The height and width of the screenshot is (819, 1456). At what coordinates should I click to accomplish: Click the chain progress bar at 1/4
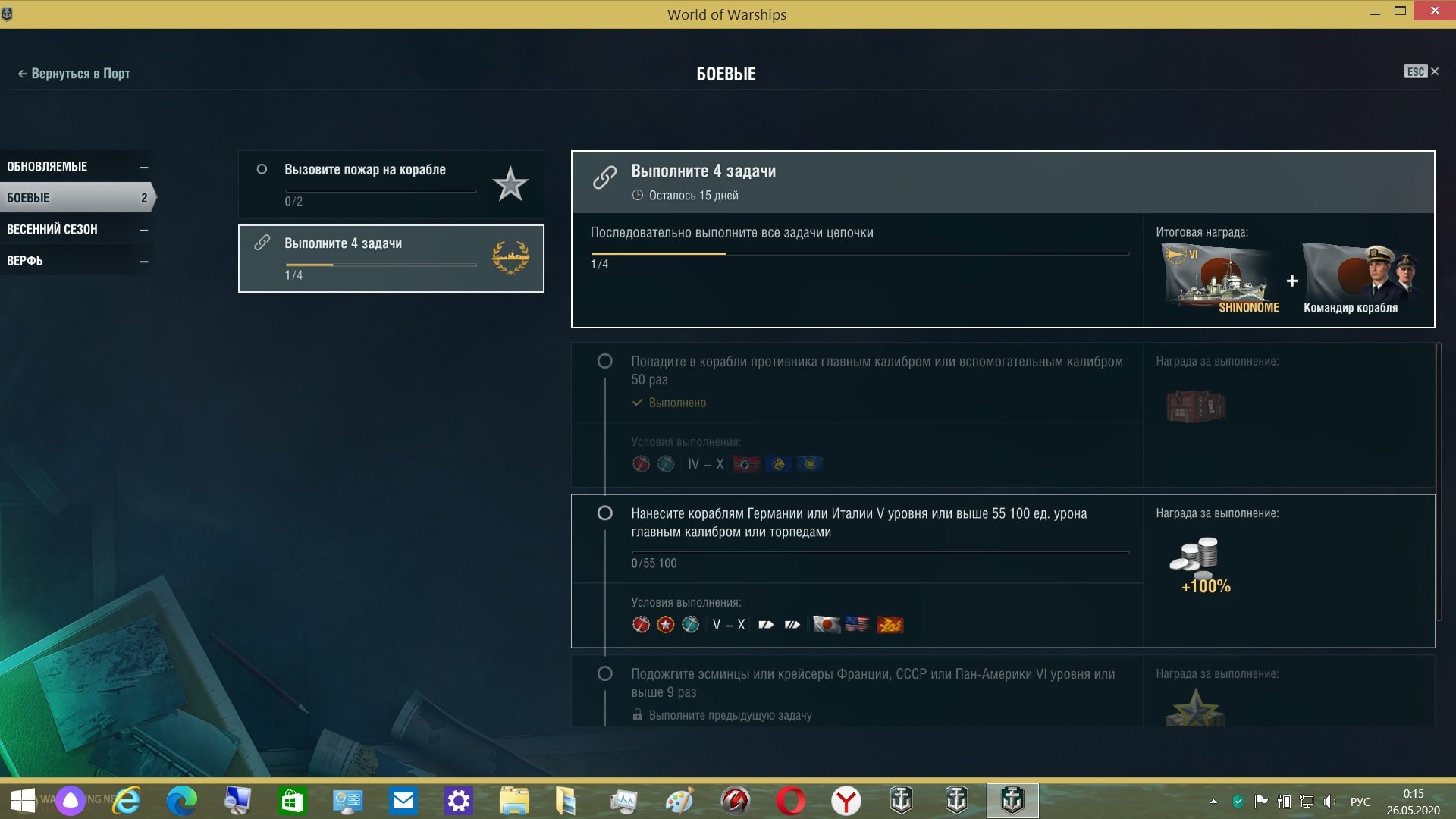pos(860,253)
